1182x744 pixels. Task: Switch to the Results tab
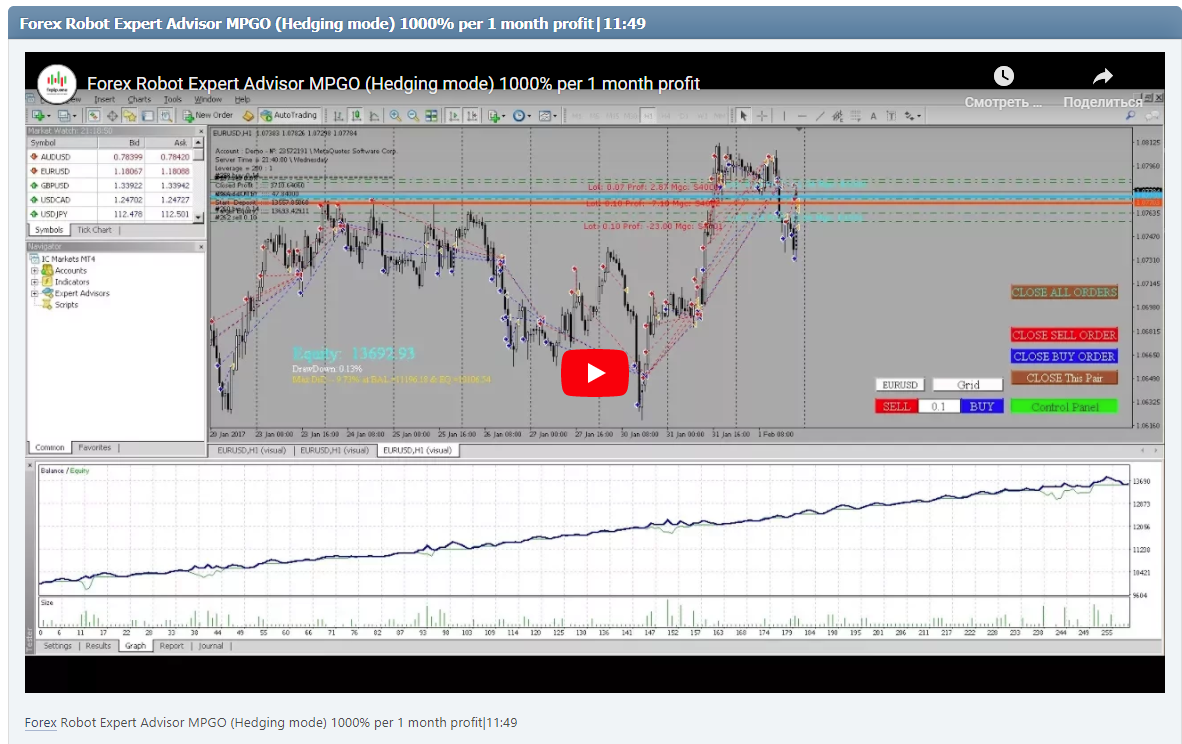pos(97,646)
